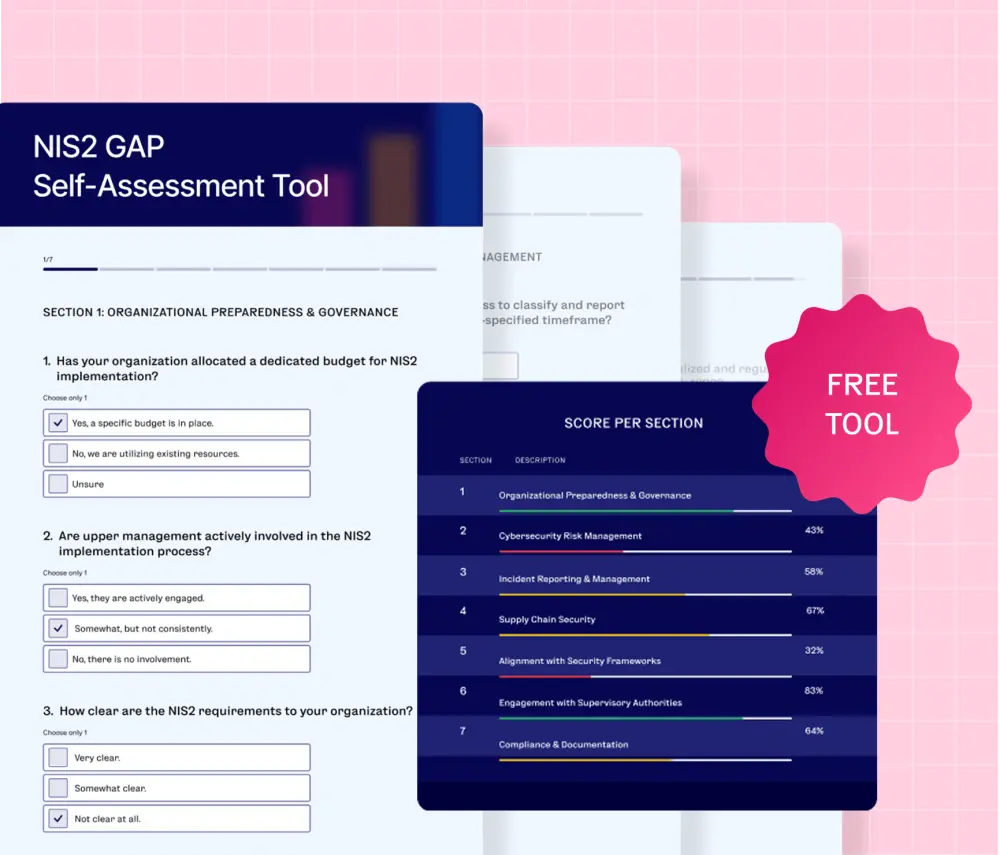Check the 'Very clear' answer box
This screenshot has height=855, width=1000.
pyautogui.click(x=58, y=757)
